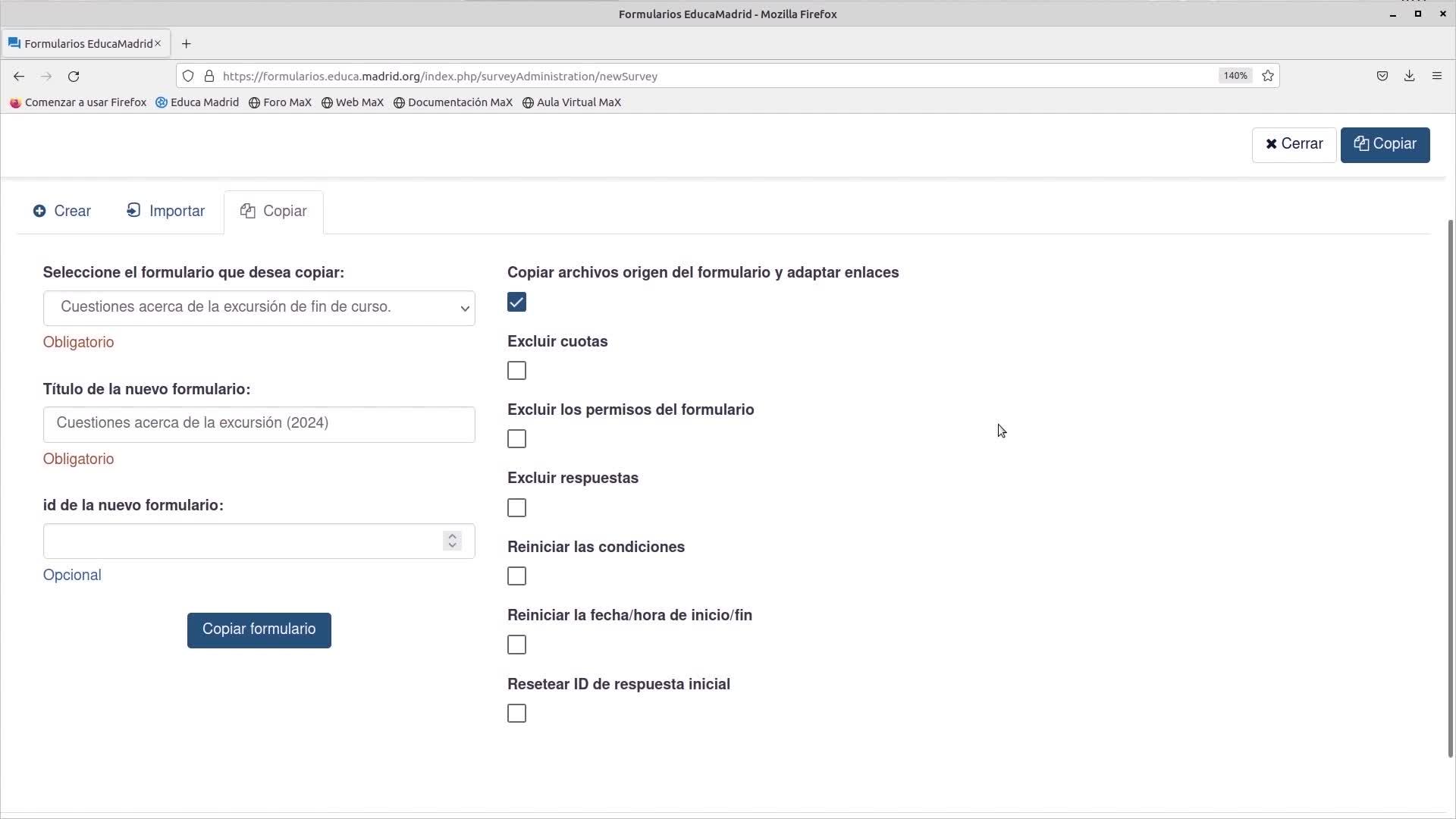Enable the Excluir cuotas checkbox
1456x819 pixels.
click(x=516, y=371)
